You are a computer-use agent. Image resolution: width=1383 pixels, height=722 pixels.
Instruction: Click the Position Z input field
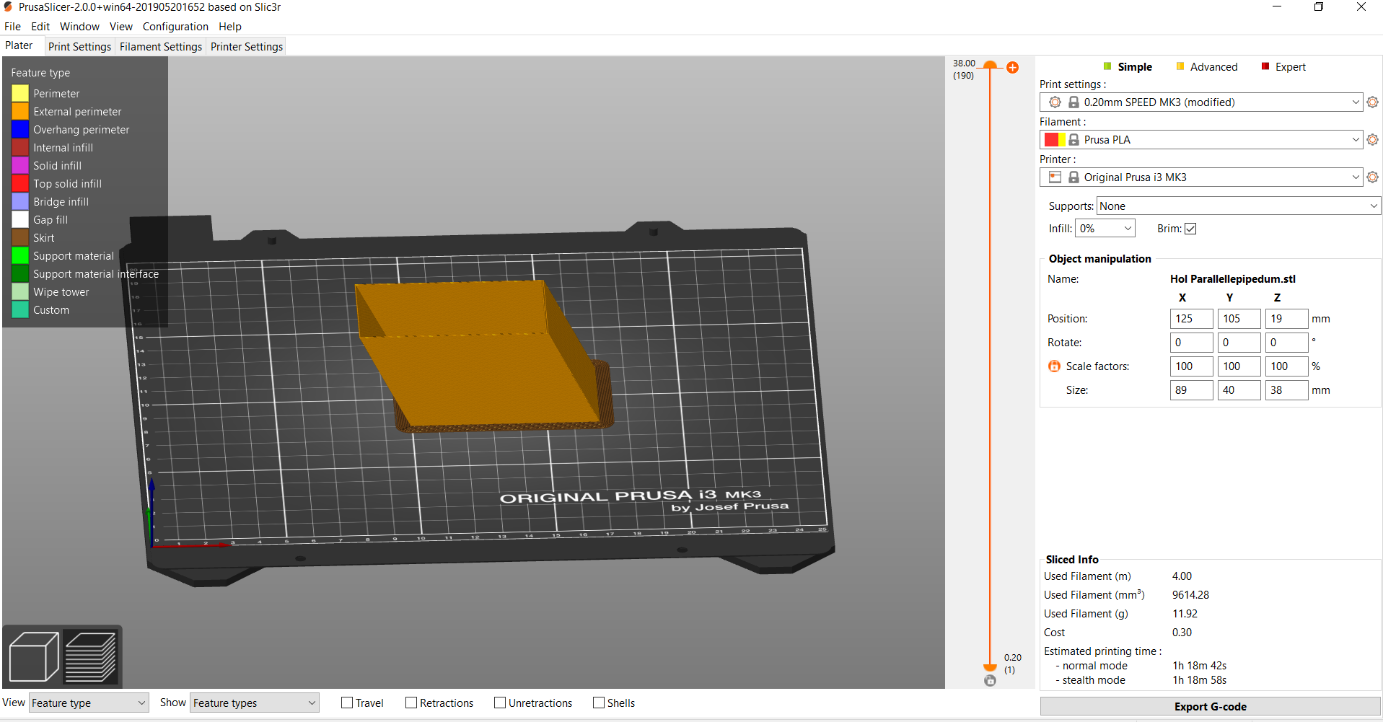click(x=1287, y=319)
